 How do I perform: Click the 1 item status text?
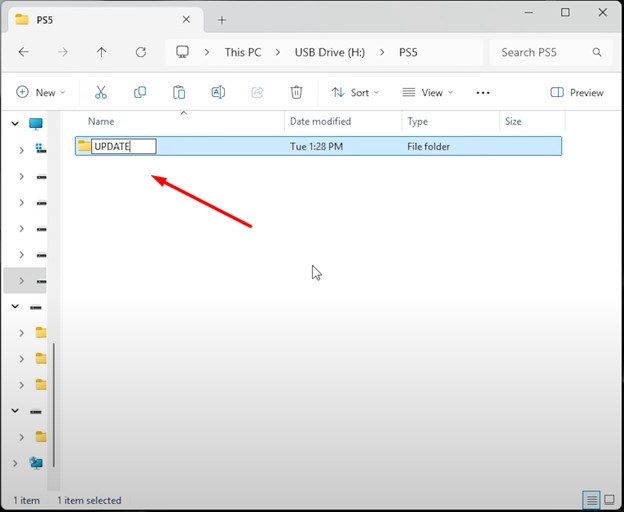[x=27, y=500]
